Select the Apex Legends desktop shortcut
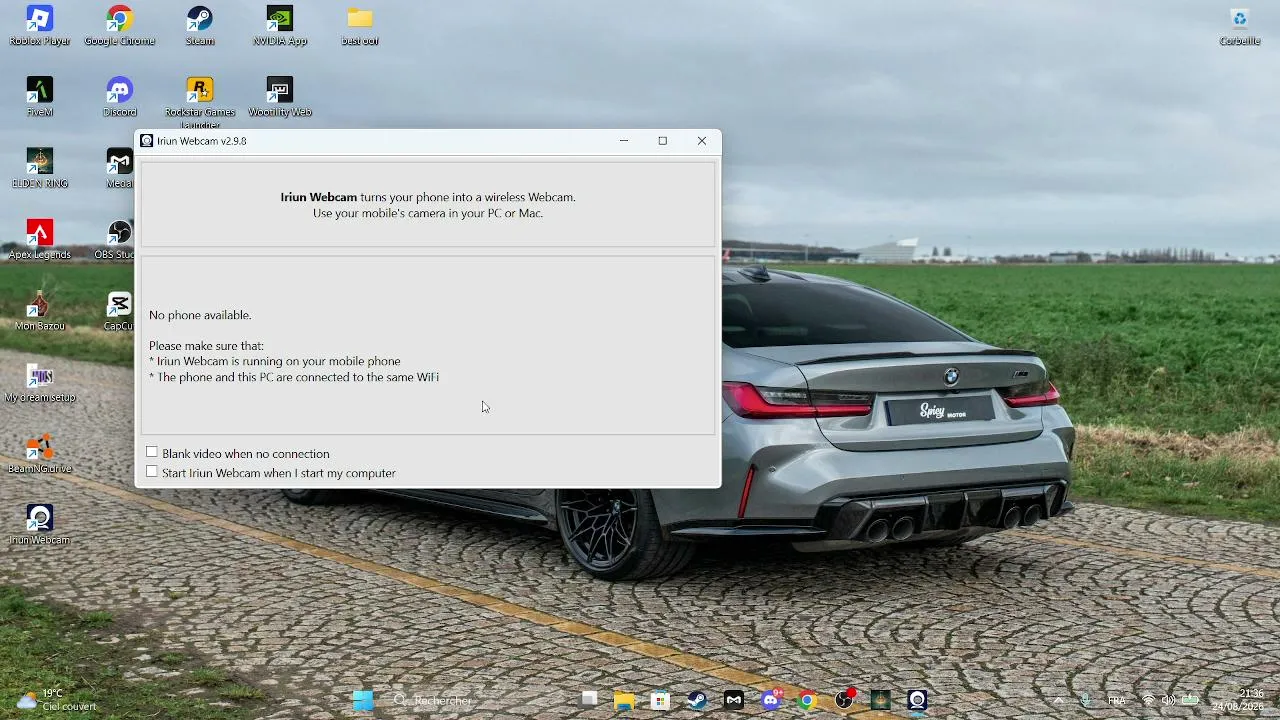Screen dimensions: 1280x720 click(40, 240)
